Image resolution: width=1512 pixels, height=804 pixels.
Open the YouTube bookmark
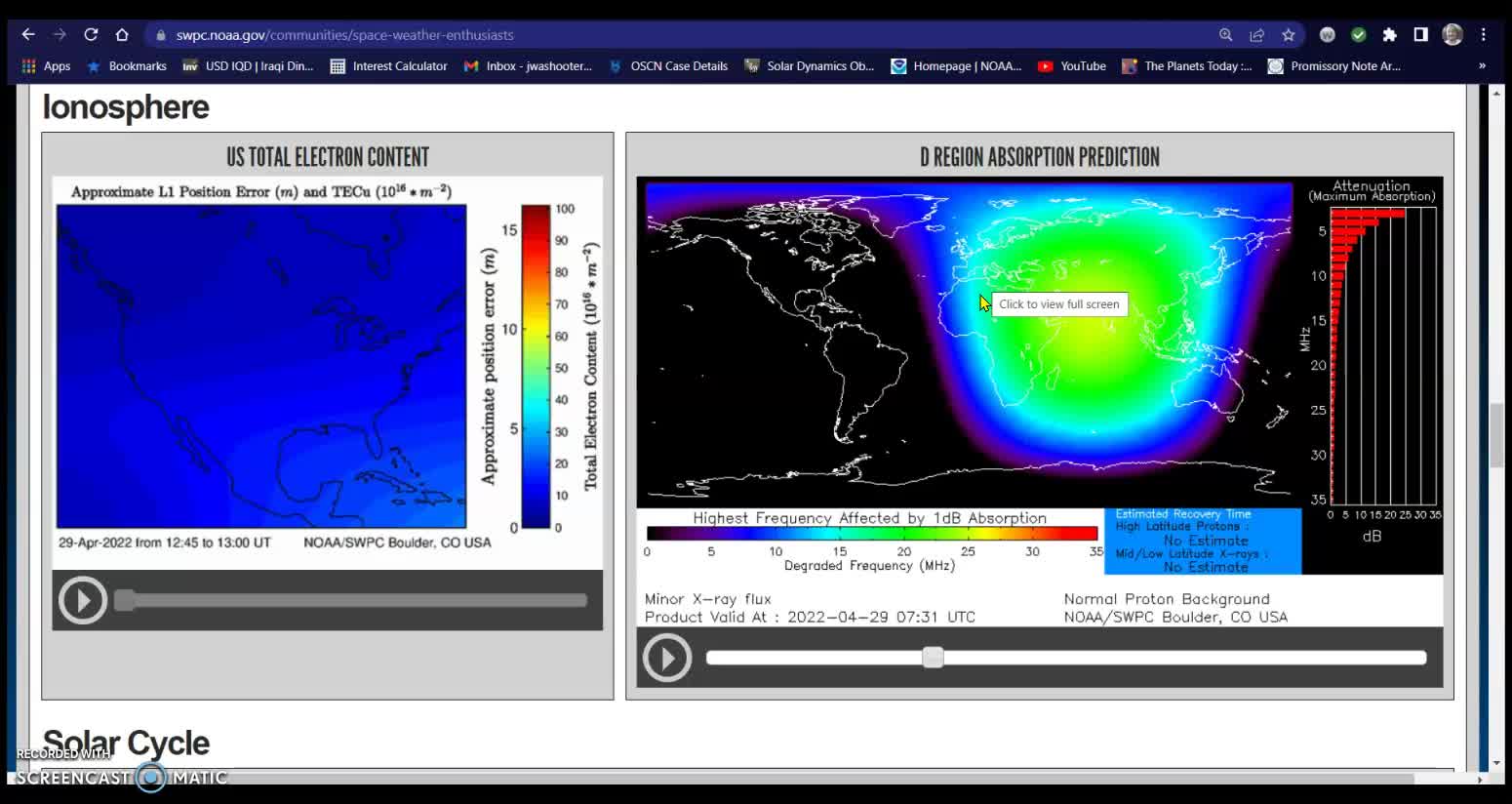1071,66
